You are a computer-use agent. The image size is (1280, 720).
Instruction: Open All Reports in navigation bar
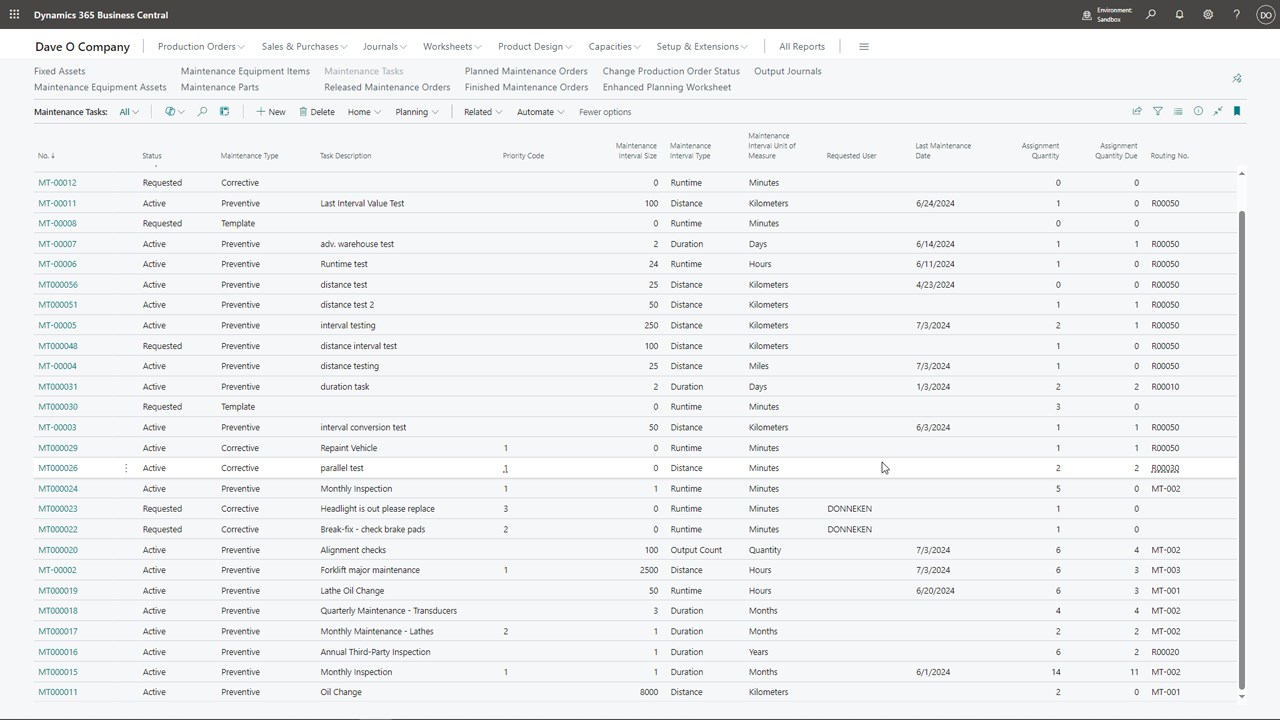[x=802, y=46]
